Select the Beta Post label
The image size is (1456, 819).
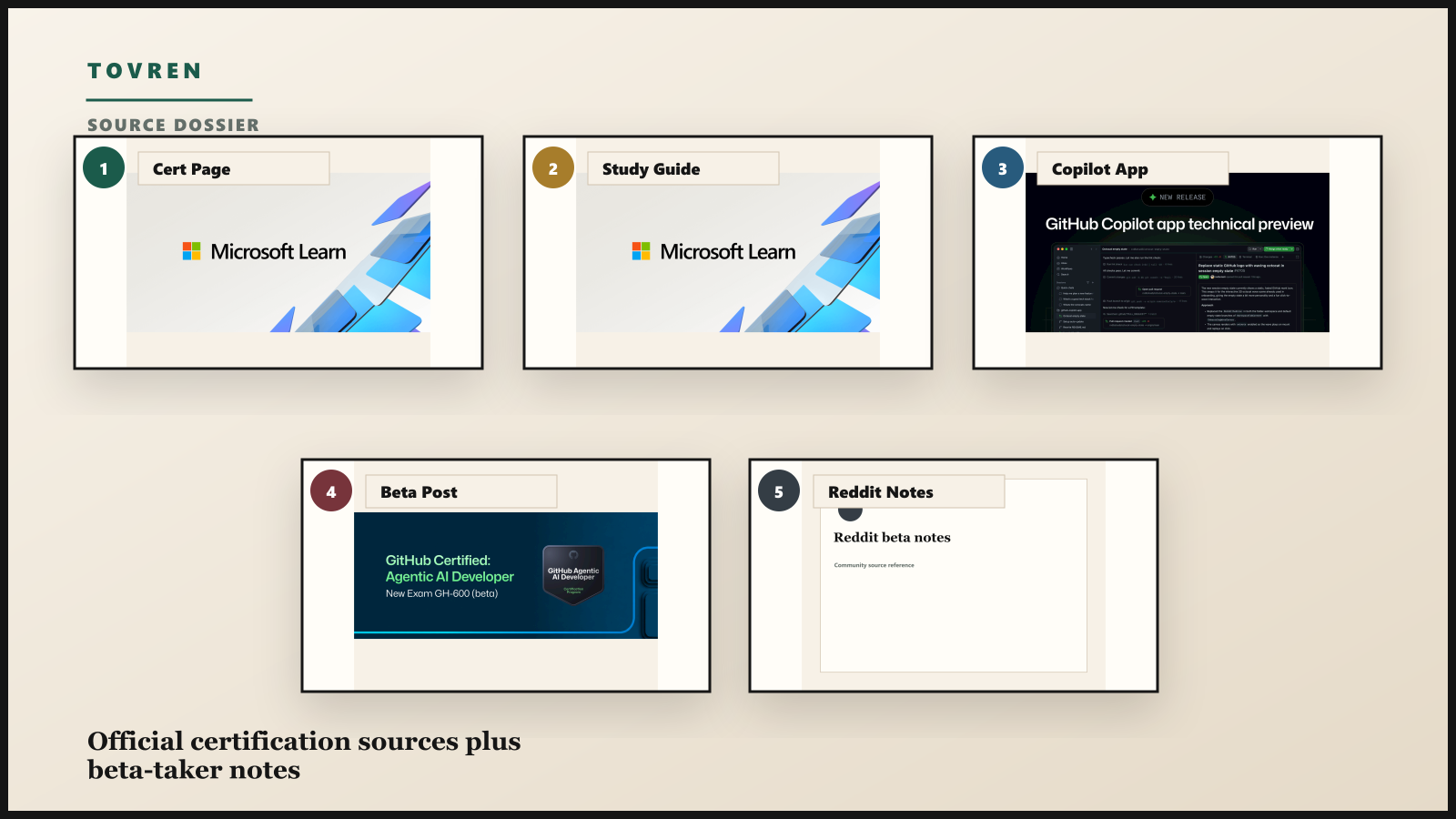[x=461, y=491]
